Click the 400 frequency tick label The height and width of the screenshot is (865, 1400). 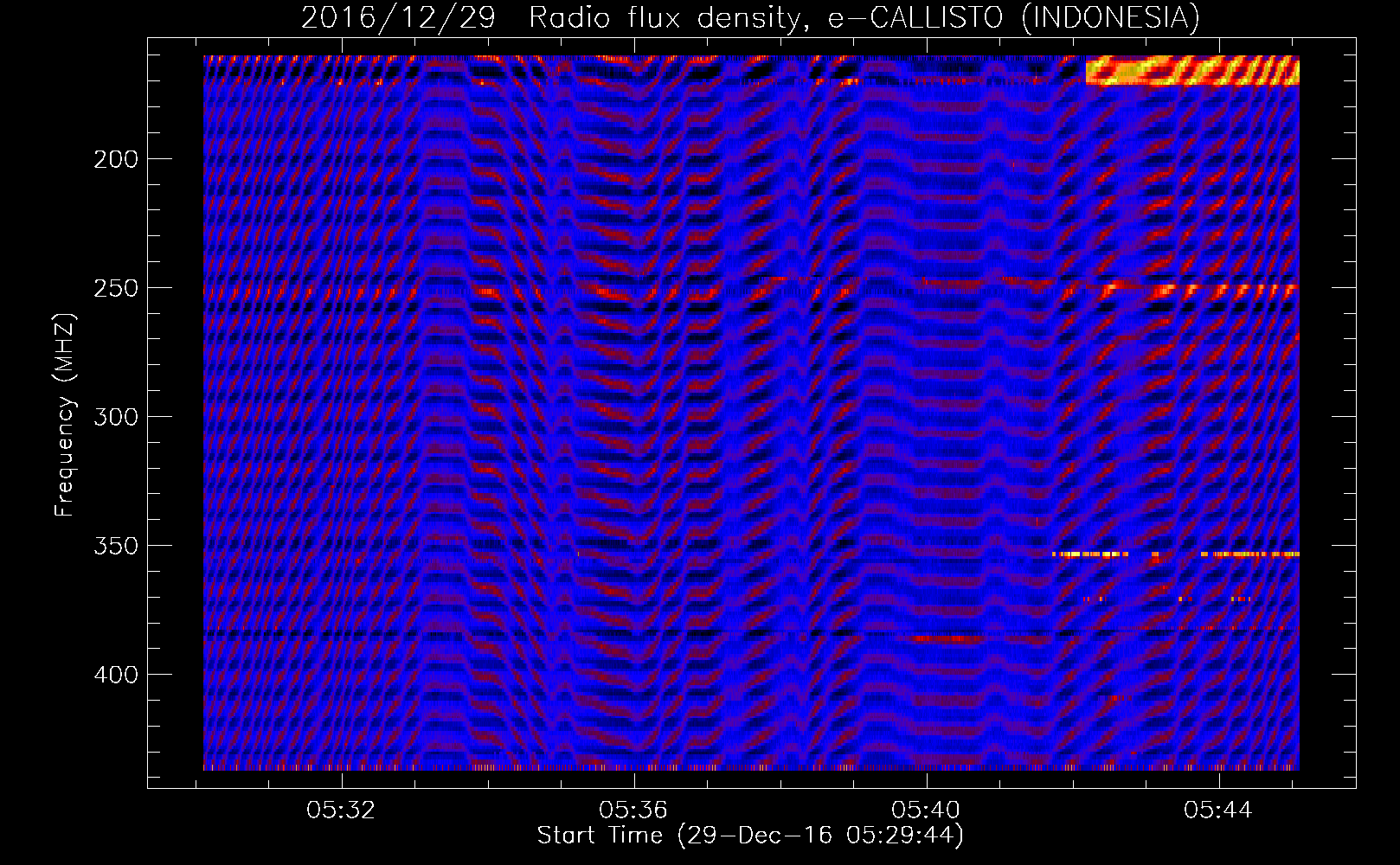tap(116, 675)
